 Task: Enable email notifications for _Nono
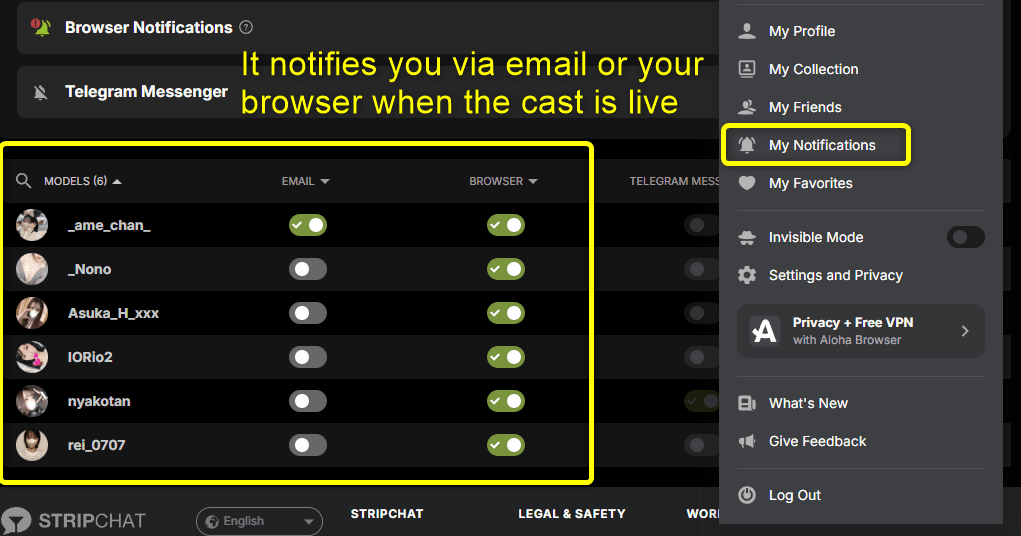[x=308, y=269]
